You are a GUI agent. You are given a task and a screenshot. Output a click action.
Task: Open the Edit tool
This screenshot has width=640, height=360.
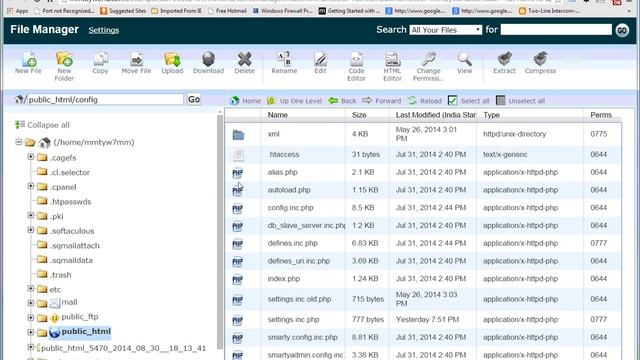320,62
